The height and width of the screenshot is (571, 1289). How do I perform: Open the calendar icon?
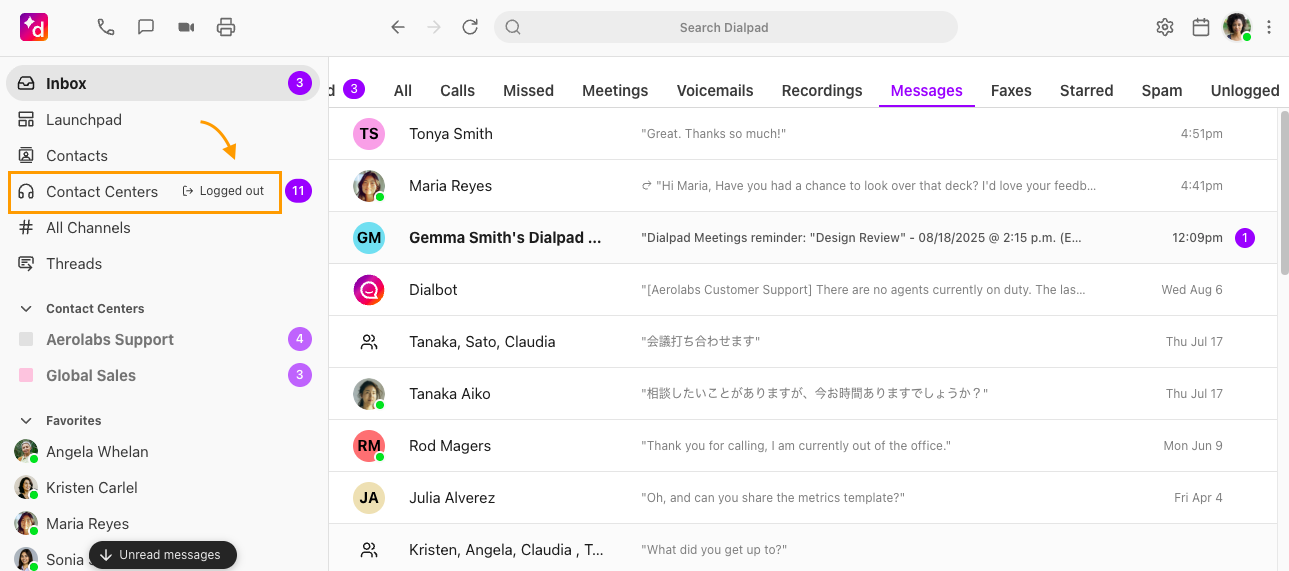point(1201,27)
